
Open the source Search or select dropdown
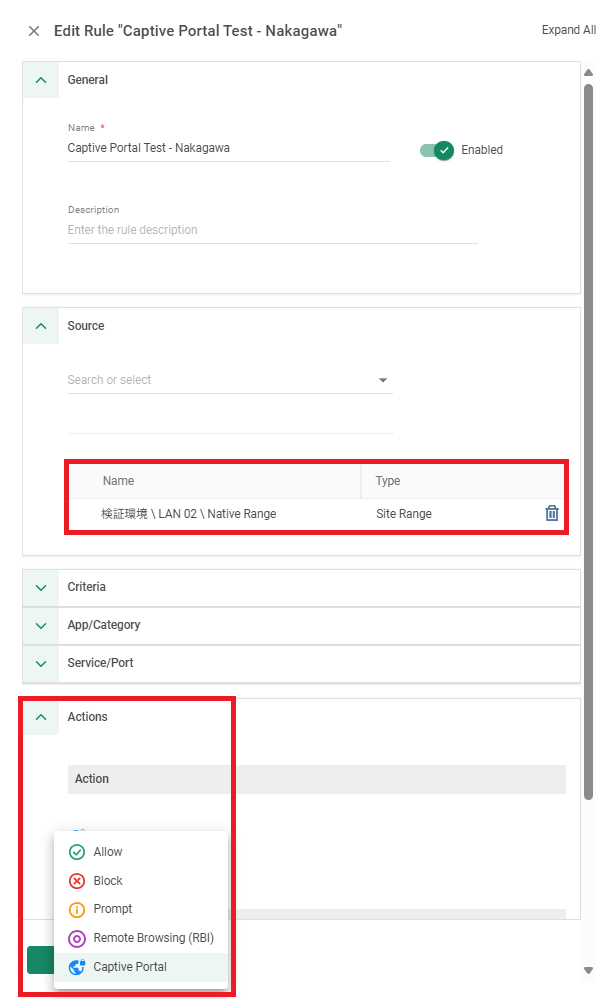point(230,380)
